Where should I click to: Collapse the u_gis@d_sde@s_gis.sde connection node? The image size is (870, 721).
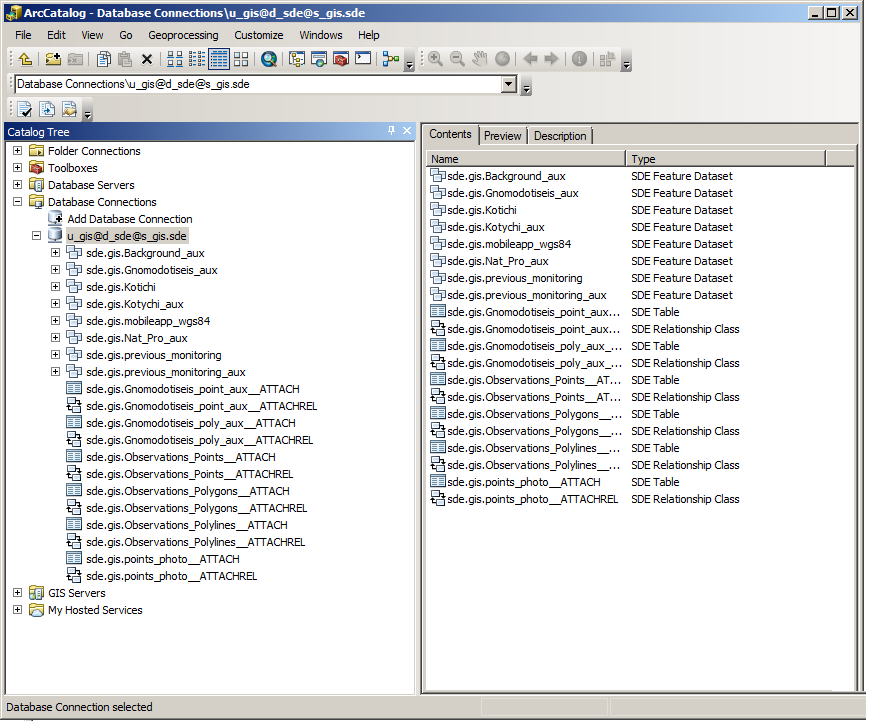pyautogui.click(x=37, y=236)
